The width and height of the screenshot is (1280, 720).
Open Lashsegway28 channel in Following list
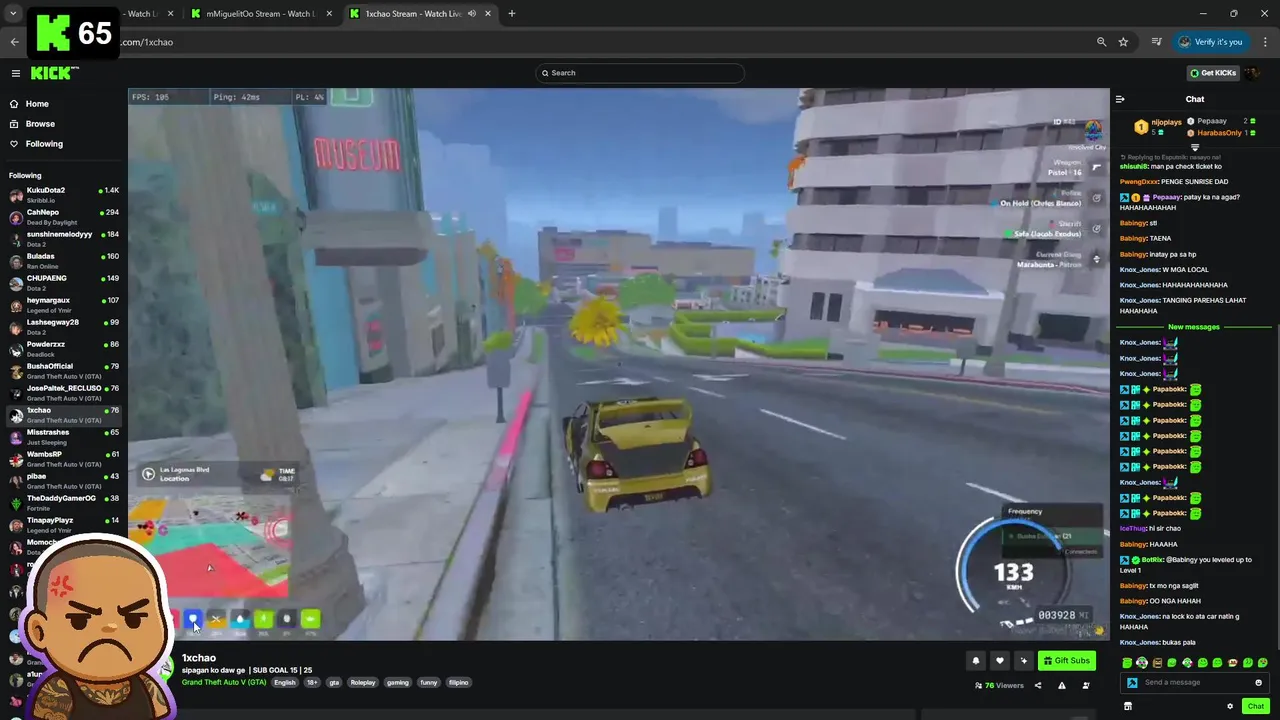pos(62,326)
